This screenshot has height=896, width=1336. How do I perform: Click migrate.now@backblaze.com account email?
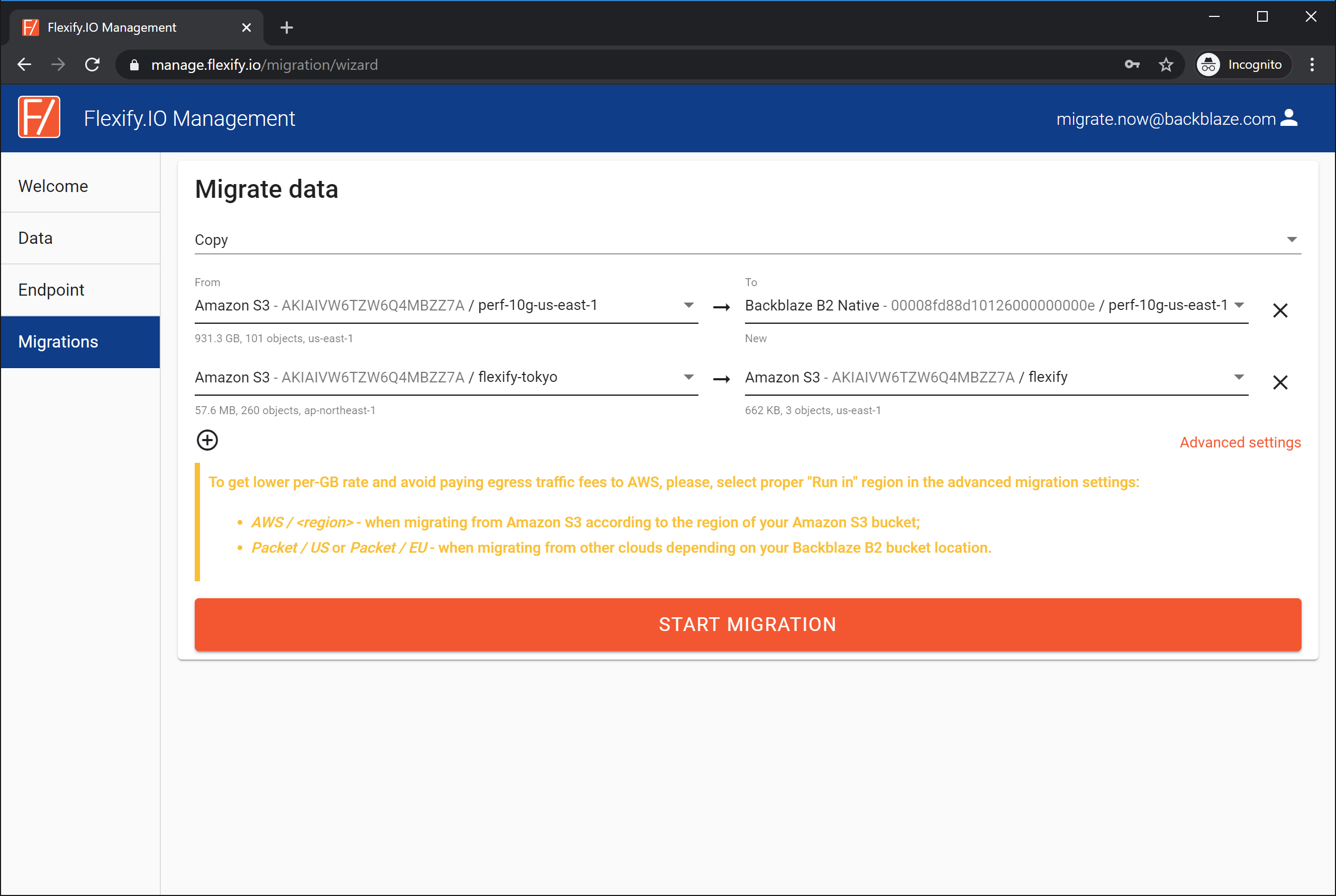[x=1166, y=118]
